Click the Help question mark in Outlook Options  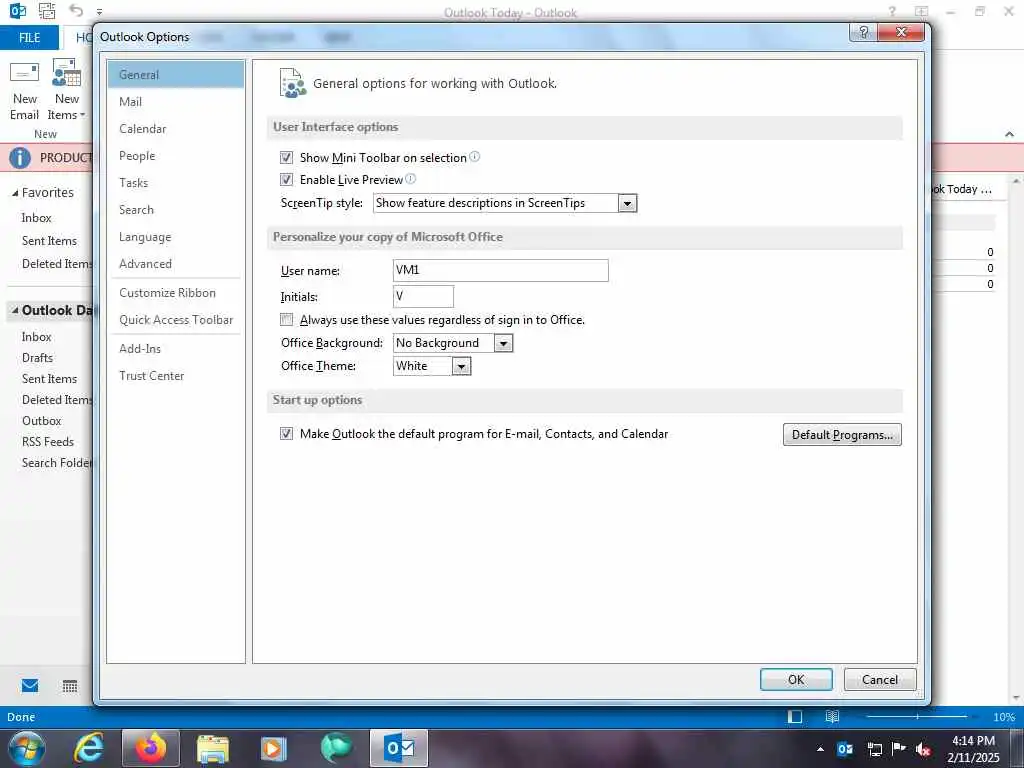(x=863, y=32)
